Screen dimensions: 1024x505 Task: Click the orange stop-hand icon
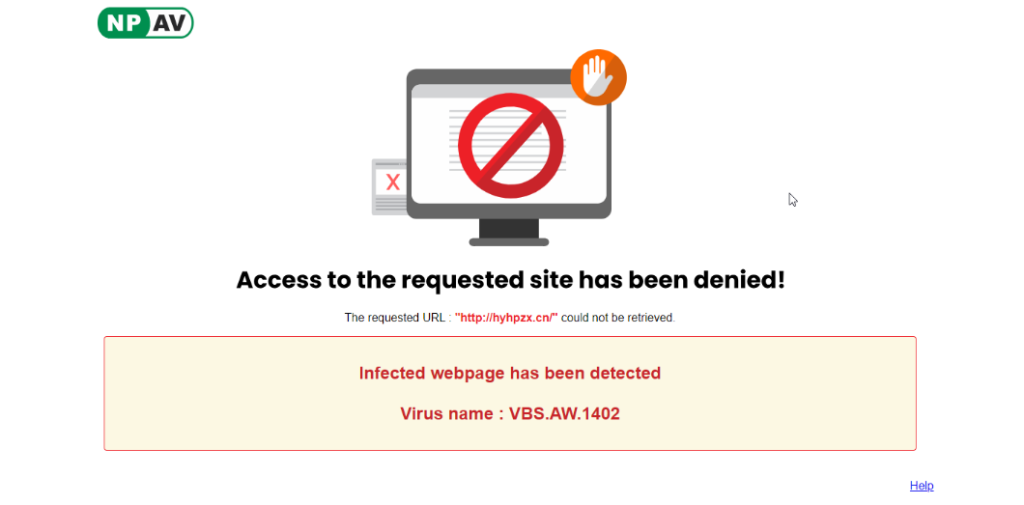tap(598, 77)
